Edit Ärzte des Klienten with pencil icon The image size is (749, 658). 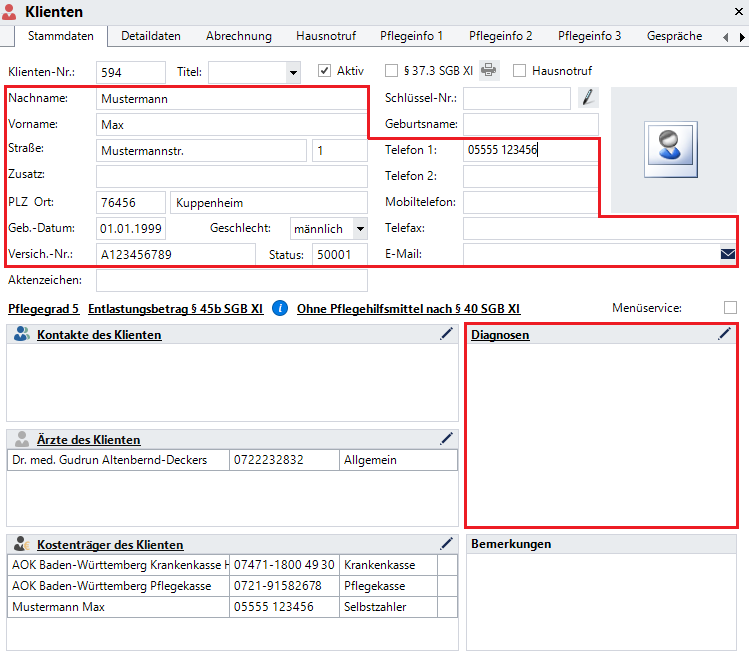(x=446, y=439)
